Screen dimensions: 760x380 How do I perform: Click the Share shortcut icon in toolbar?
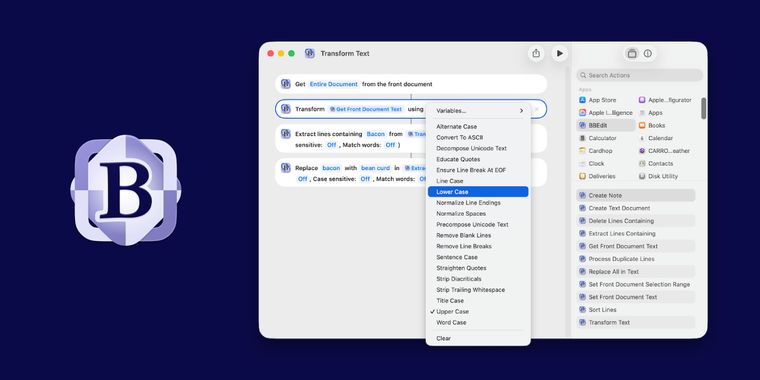(x=536, y=53)
